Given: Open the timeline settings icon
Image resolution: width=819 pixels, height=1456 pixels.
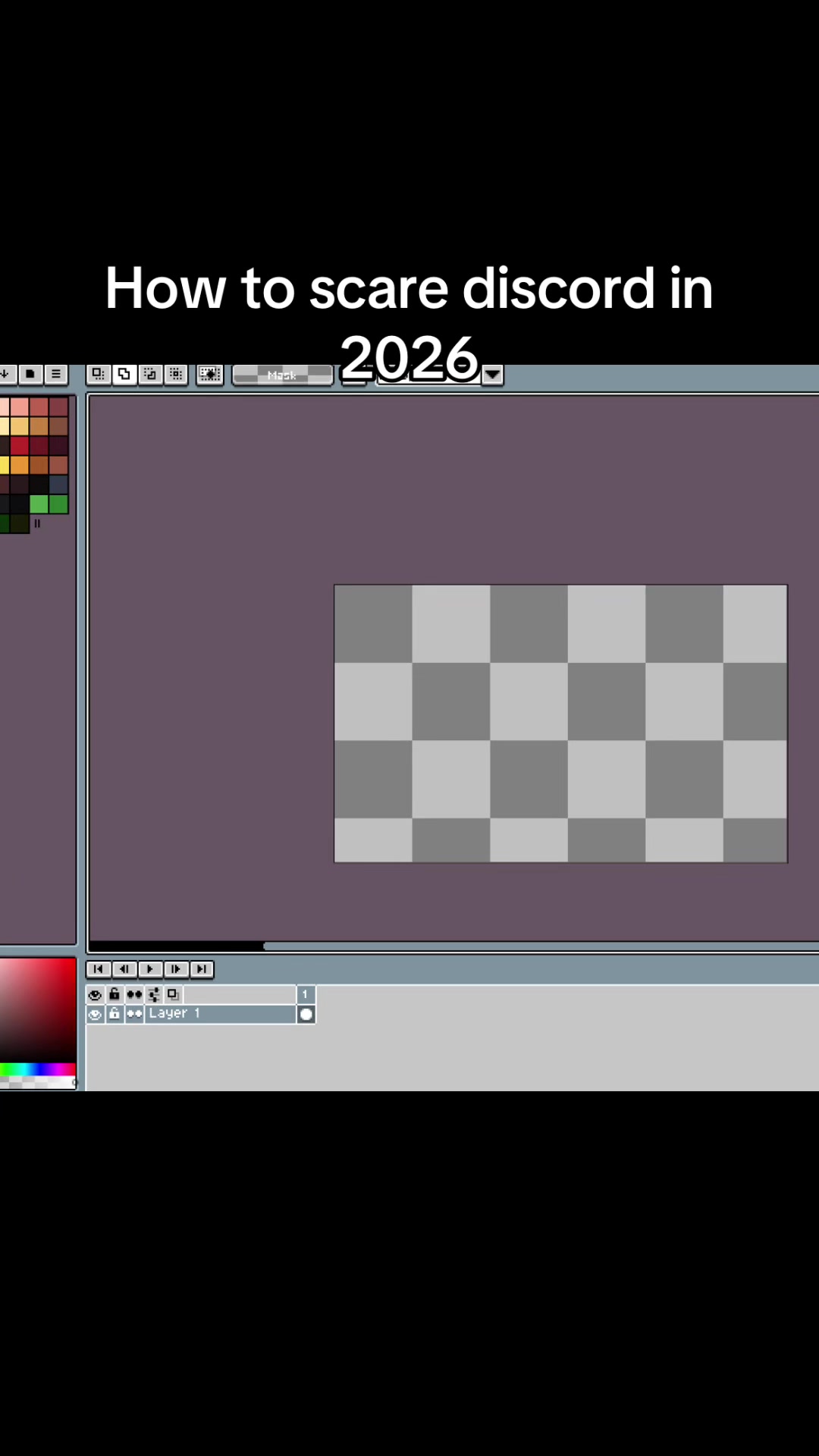Looking at the screenshot, I should coord(154,994).
